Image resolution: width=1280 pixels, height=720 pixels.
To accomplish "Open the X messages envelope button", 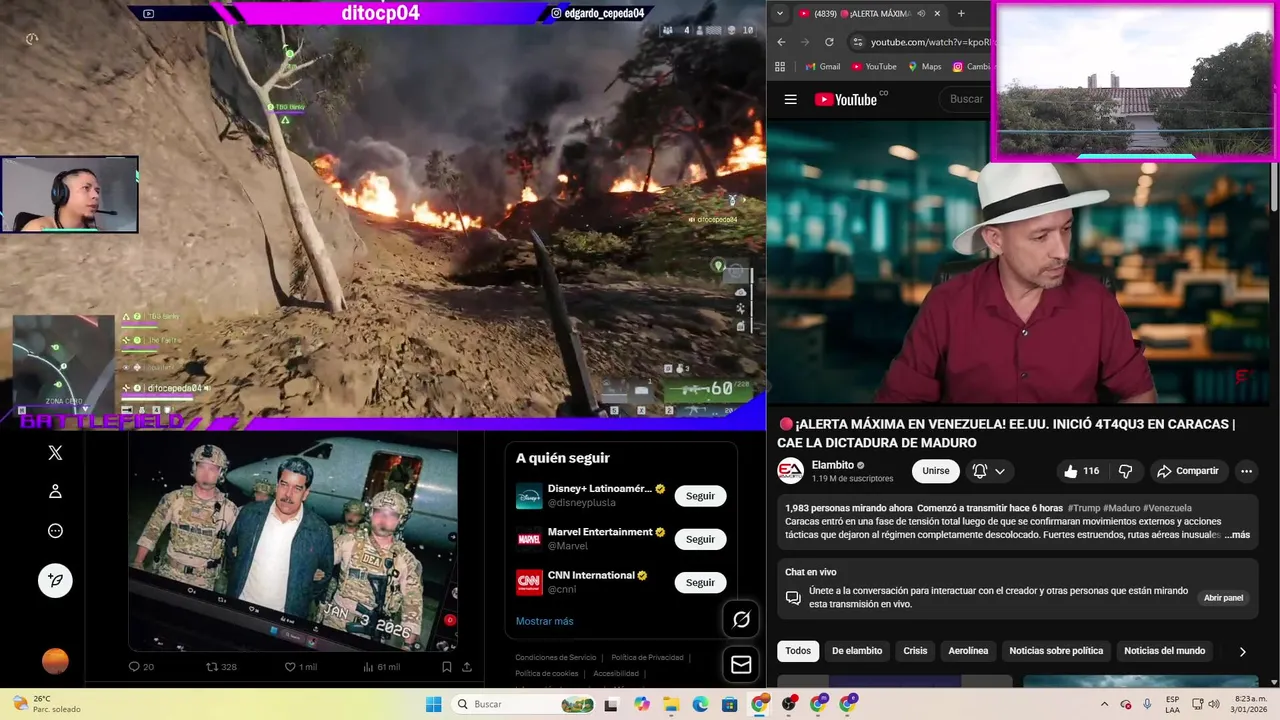I will pos(741,664).
